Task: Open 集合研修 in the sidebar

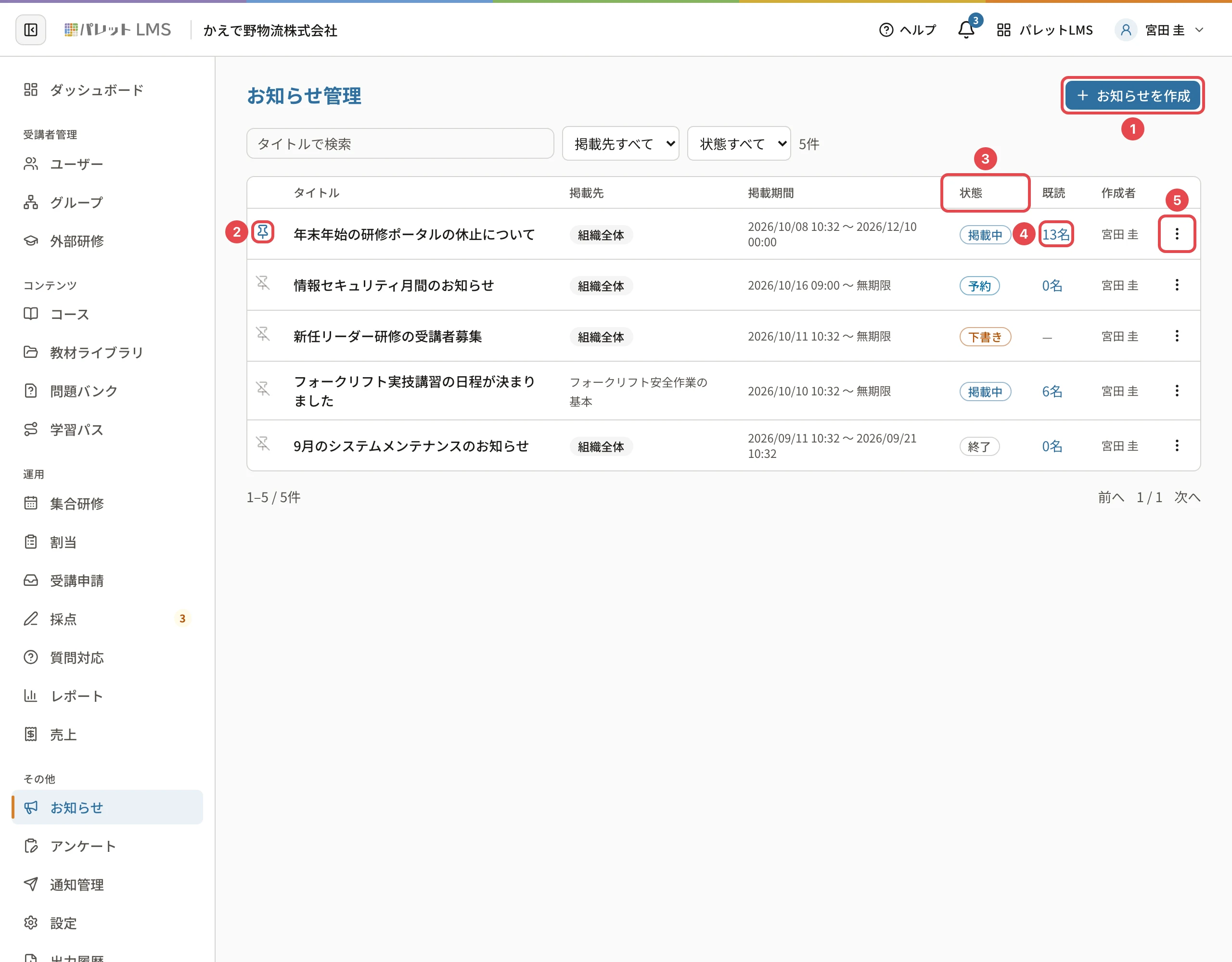Action: 107,504
